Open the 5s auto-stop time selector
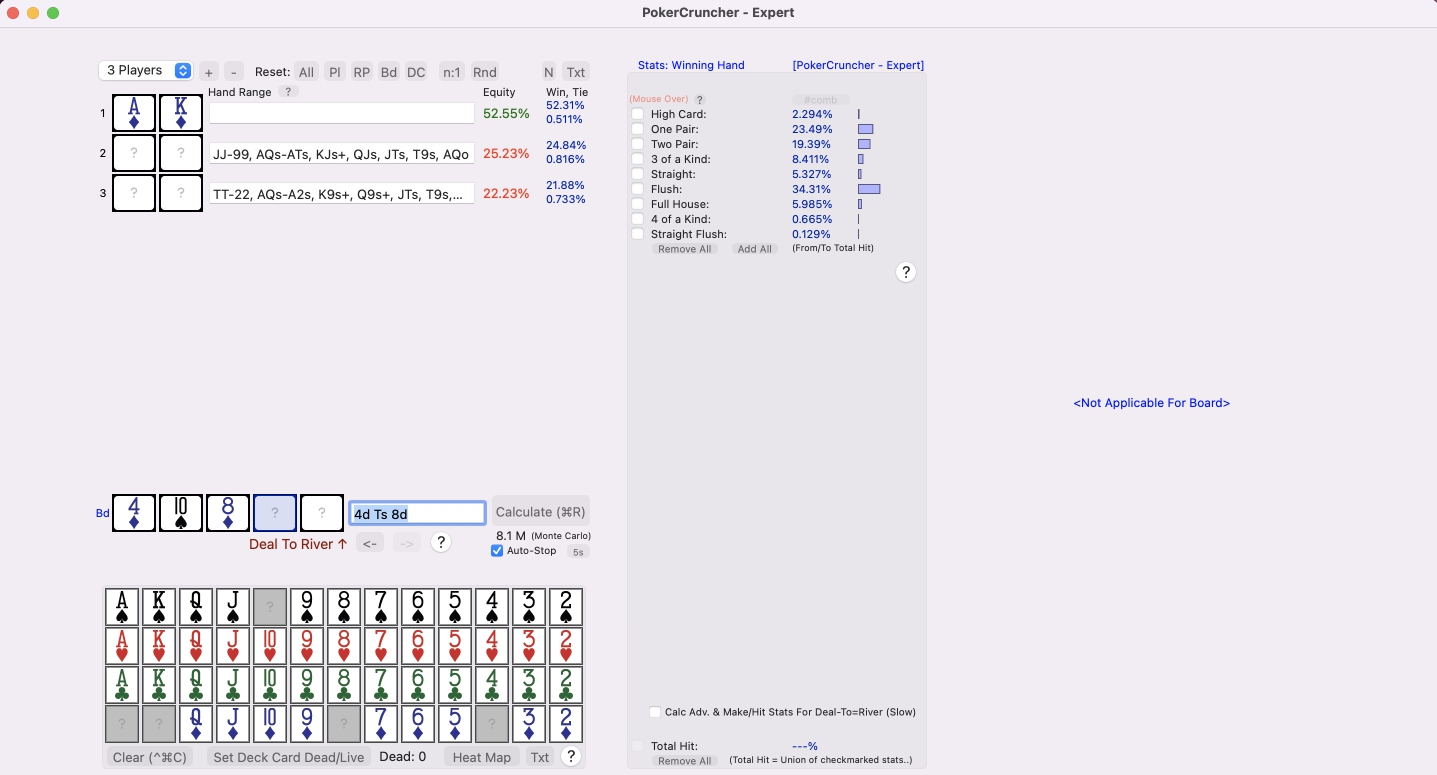Screen dimensions: 1437x775 [x=578, y=552]
